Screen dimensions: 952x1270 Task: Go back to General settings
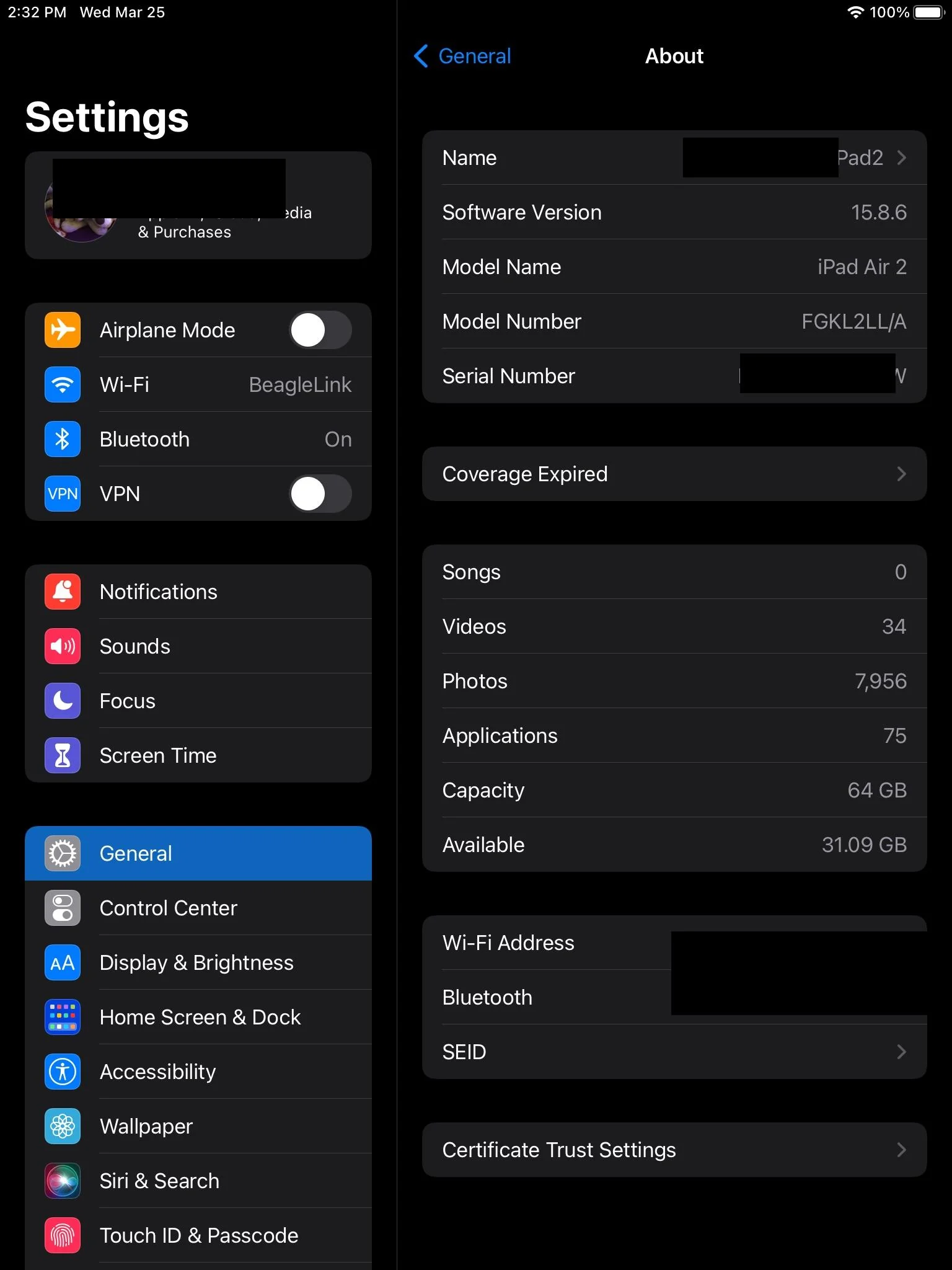pyautogui.click(x=462, y=56)
